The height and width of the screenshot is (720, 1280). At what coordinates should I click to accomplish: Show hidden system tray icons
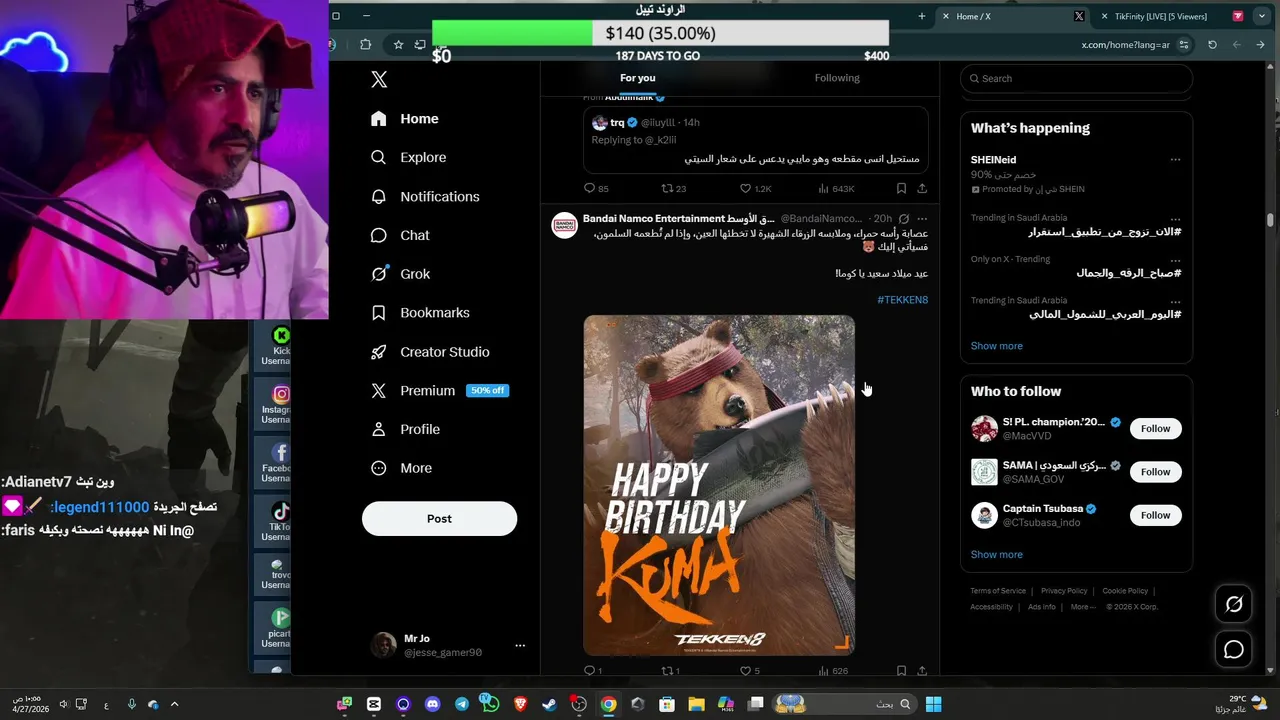[174, 705]
